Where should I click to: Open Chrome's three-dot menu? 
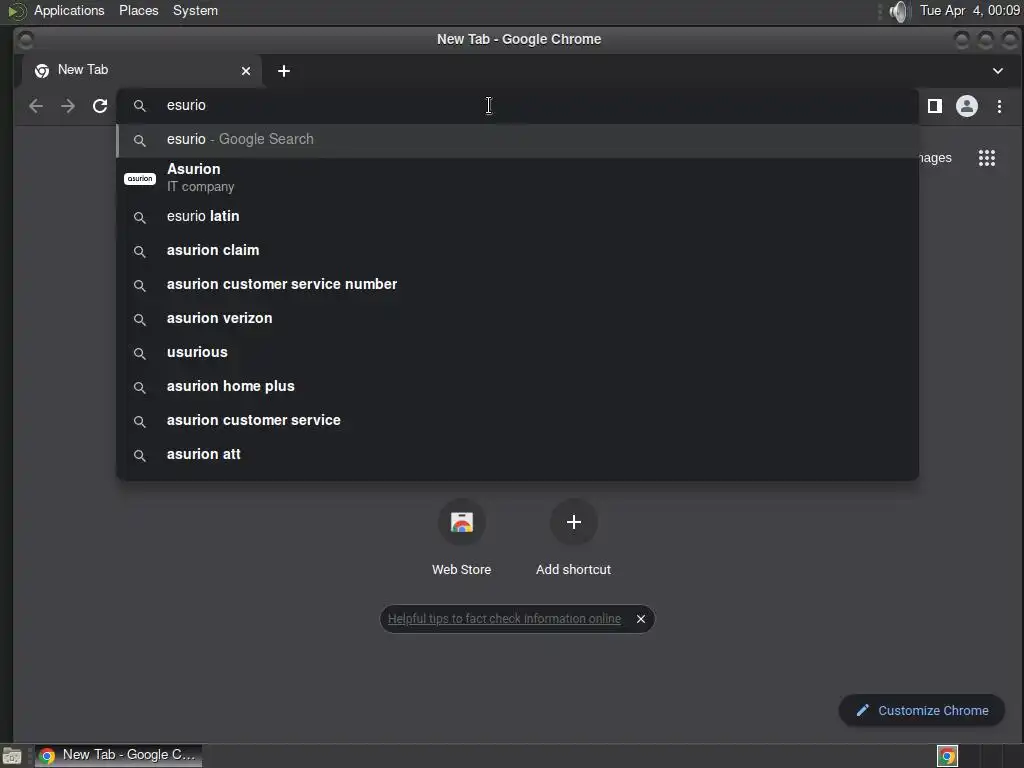click(x=999, y=106)
